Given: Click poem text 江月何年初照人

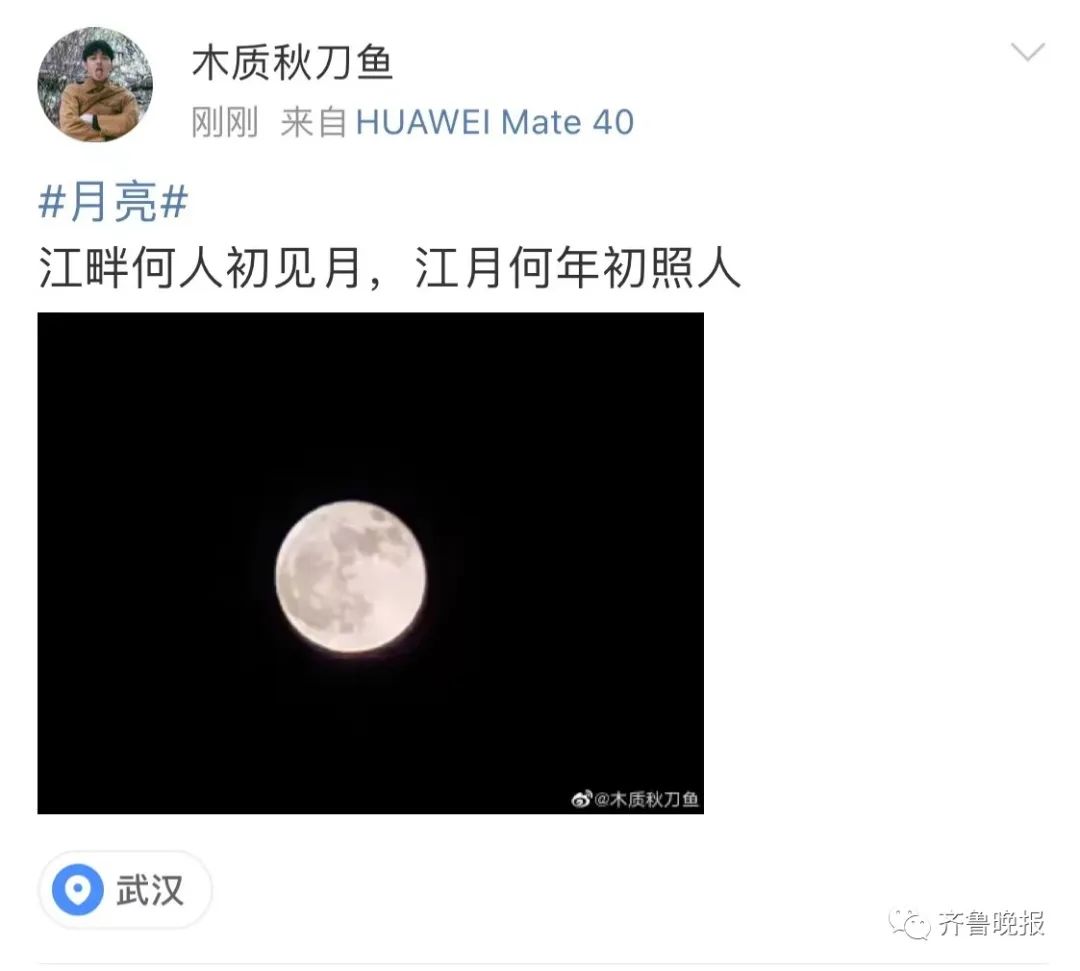Looking at the screenshot, I should coord(577,267).
